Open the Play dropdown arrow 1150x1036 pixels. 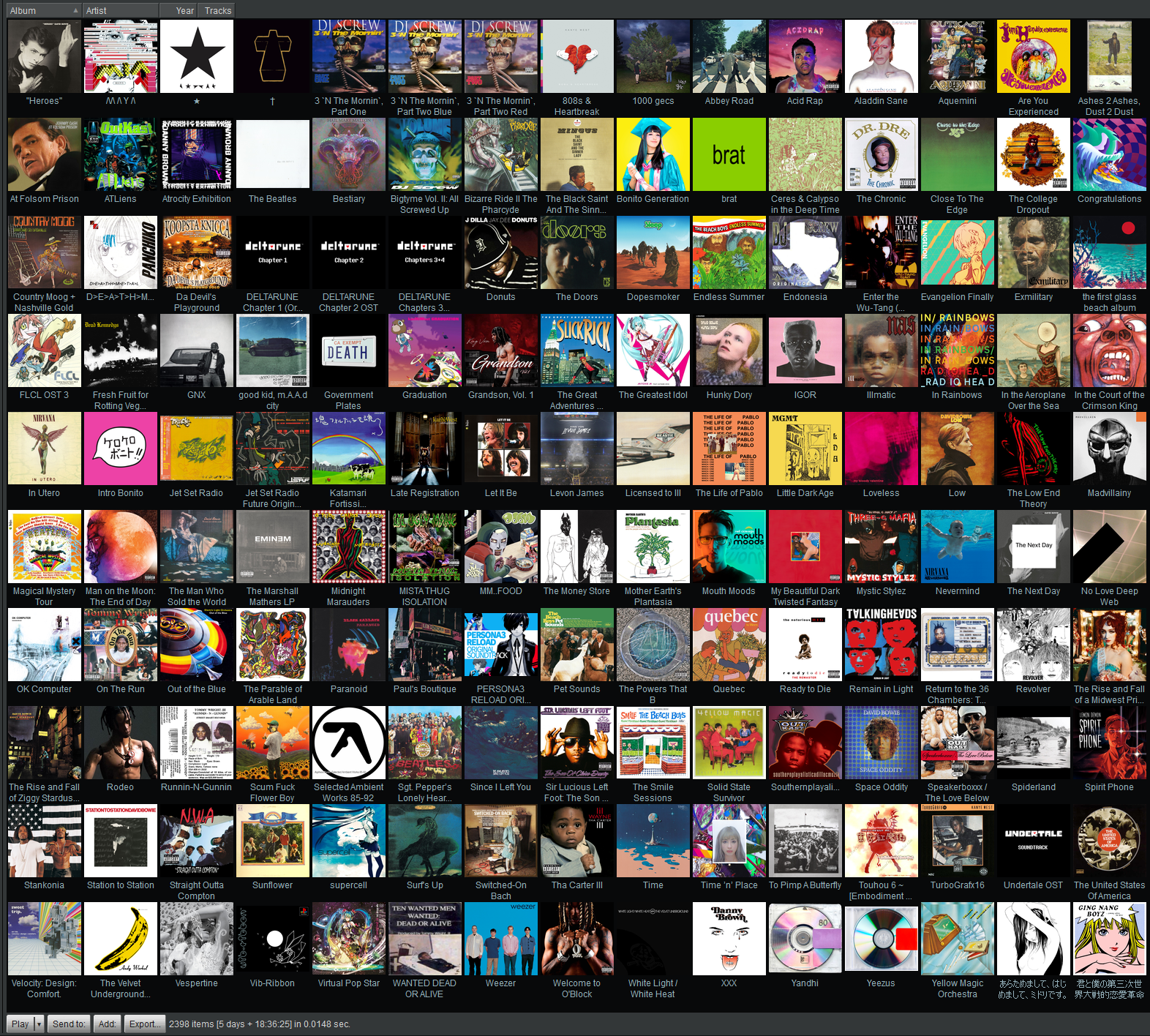coord(39,1024)
